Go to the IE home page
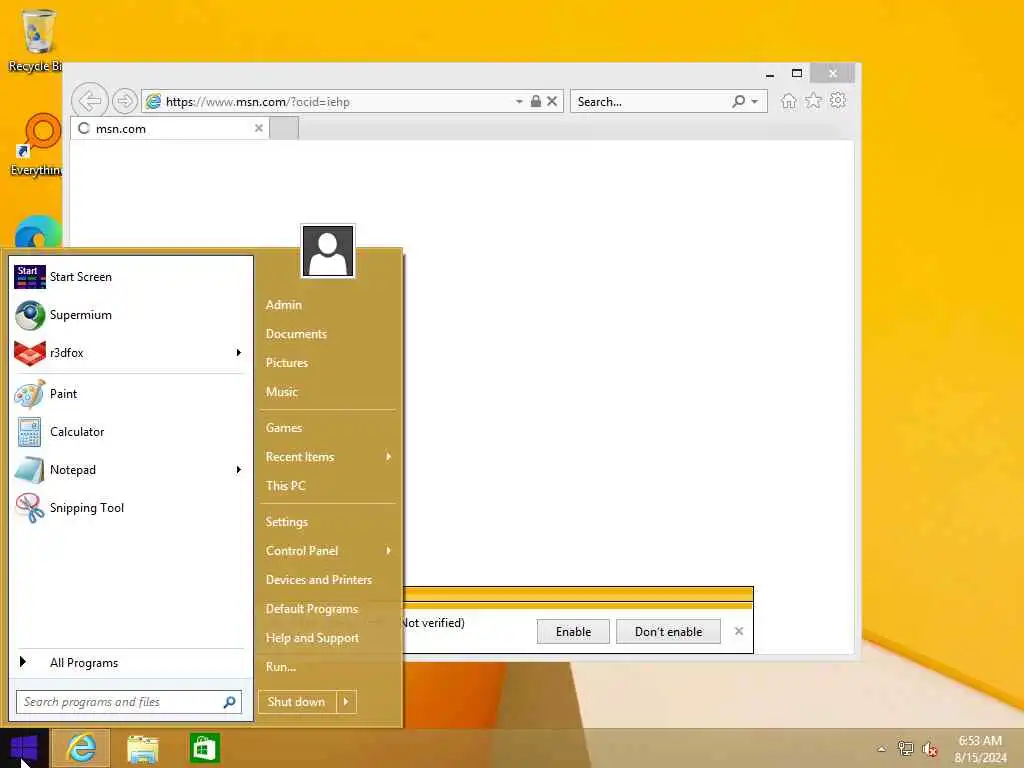1024x768 pixels. click(x=789, y=101)
